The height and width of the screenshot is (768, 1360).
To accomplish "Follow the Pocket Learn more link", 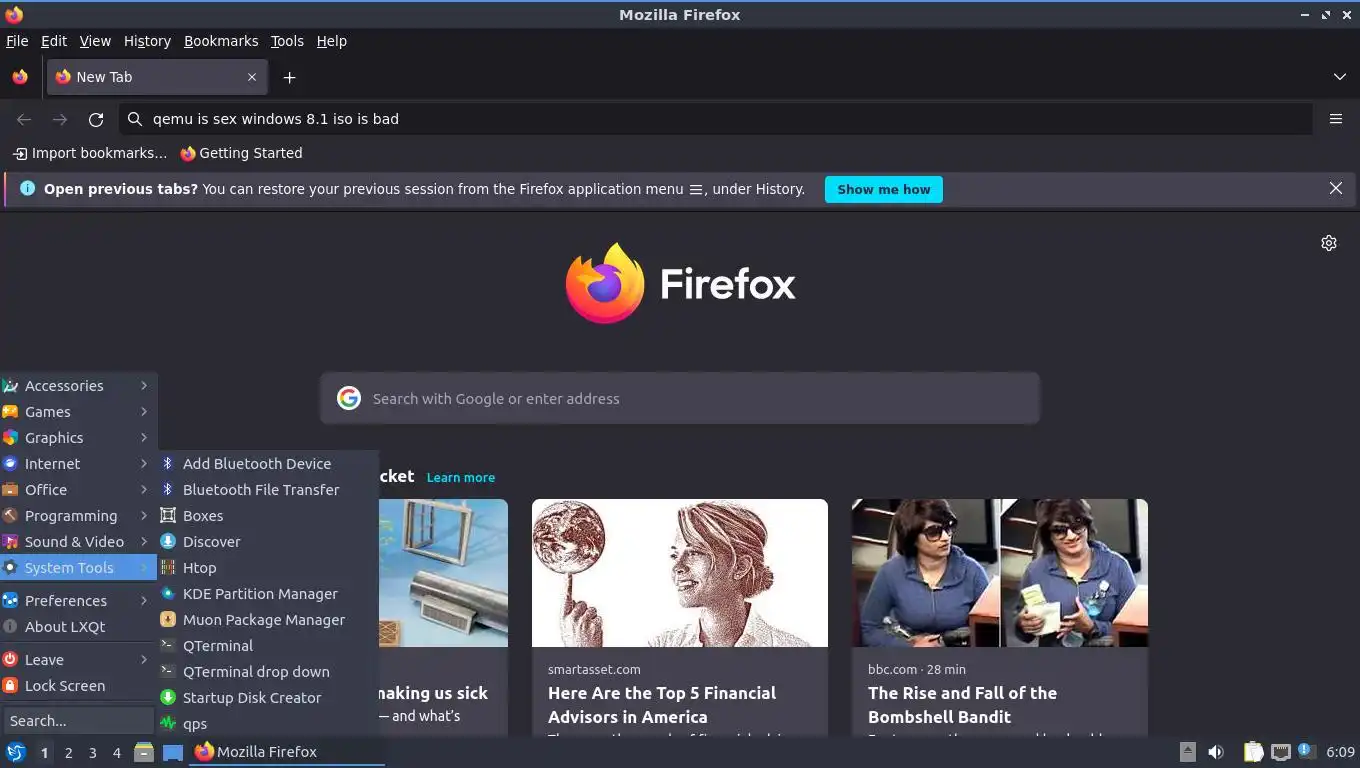I will pyautogui.click(x=461, y=478).
